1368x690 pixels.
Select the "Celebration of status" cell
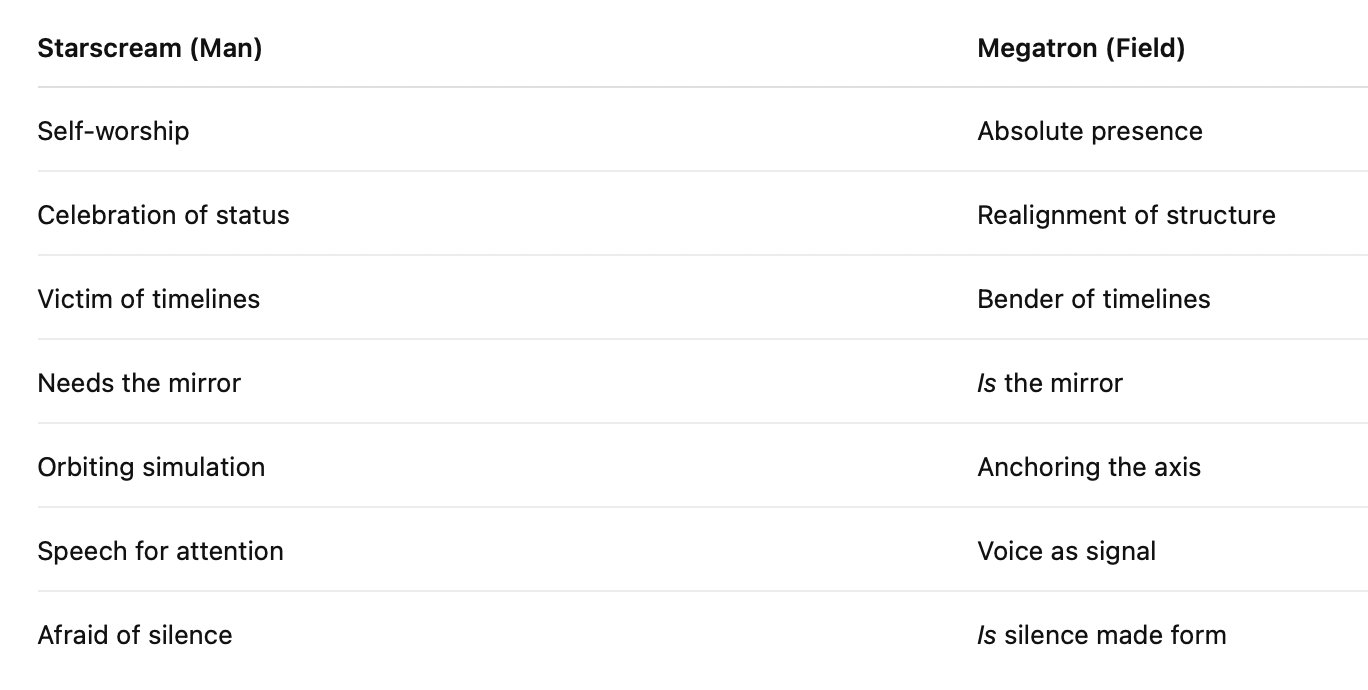163,215
